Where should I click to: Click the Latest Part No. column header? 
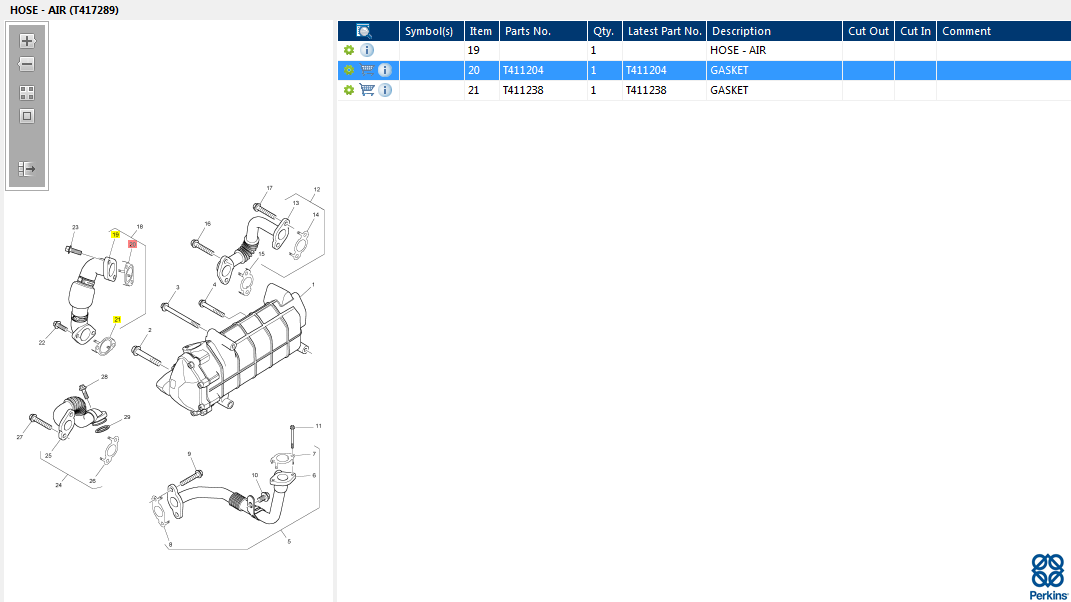(664, 31)
